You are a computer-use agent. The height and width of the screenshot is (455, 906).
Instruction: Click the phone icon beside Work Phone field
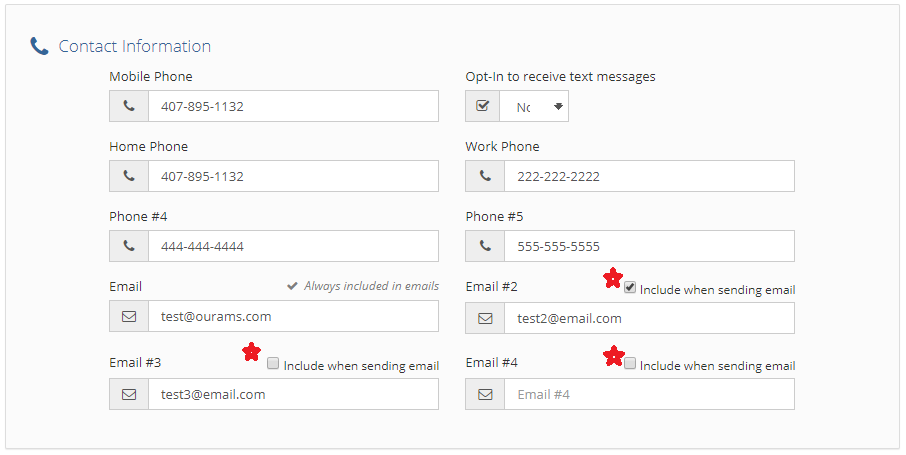click(x=485, y=176)
